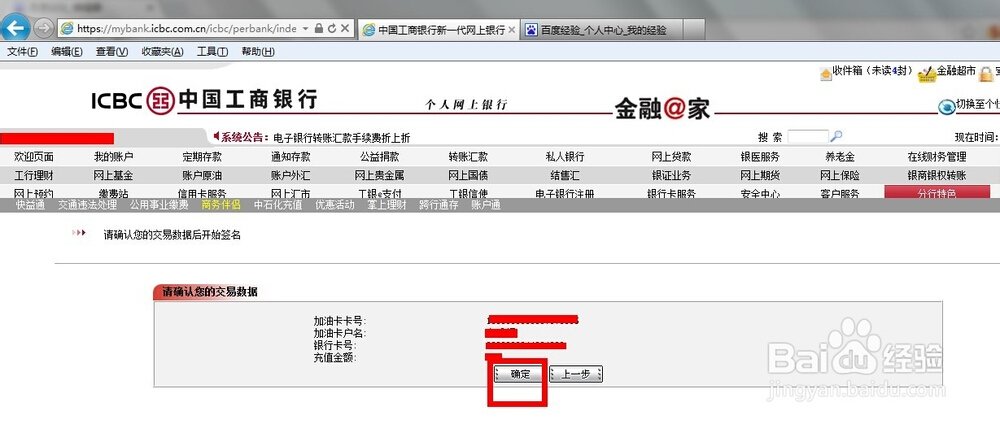
Task: Select the 中国工商银行新一代网上银行 tab
Action: point(438,30)
